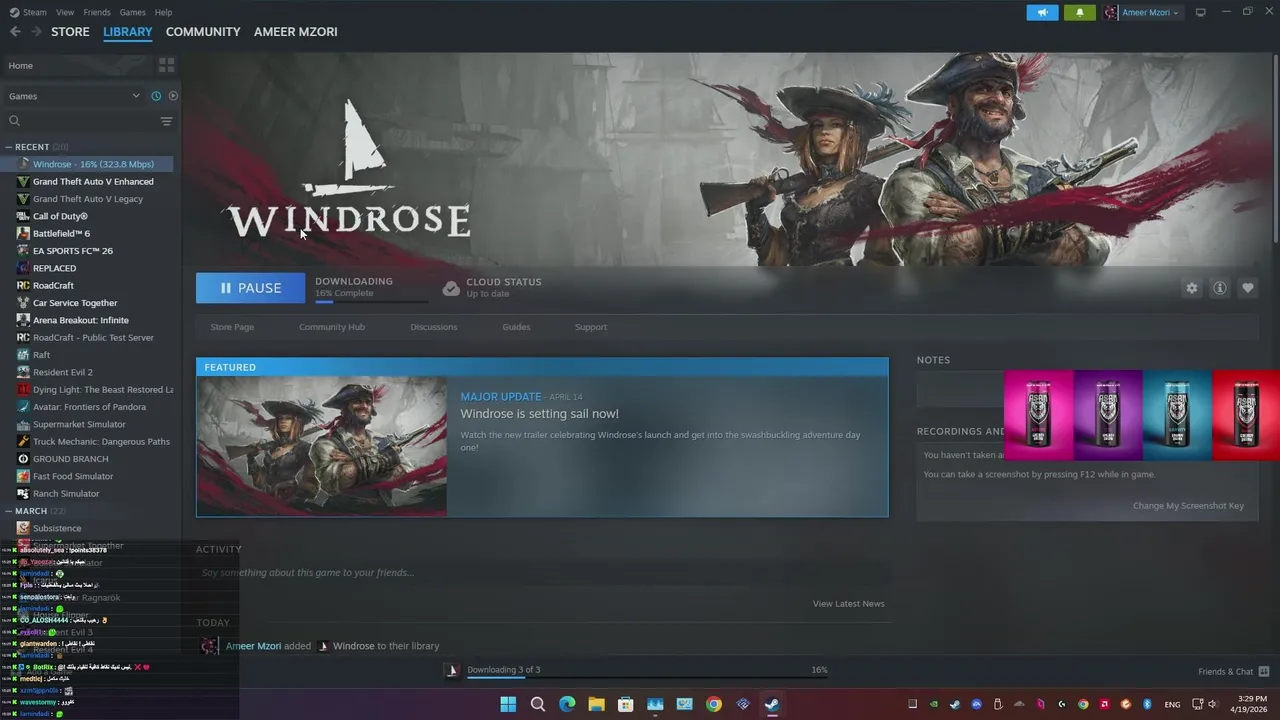The image size is (1280, 720).
Task: Open the Windows Start menu
Action: click(x=508, y=704)
